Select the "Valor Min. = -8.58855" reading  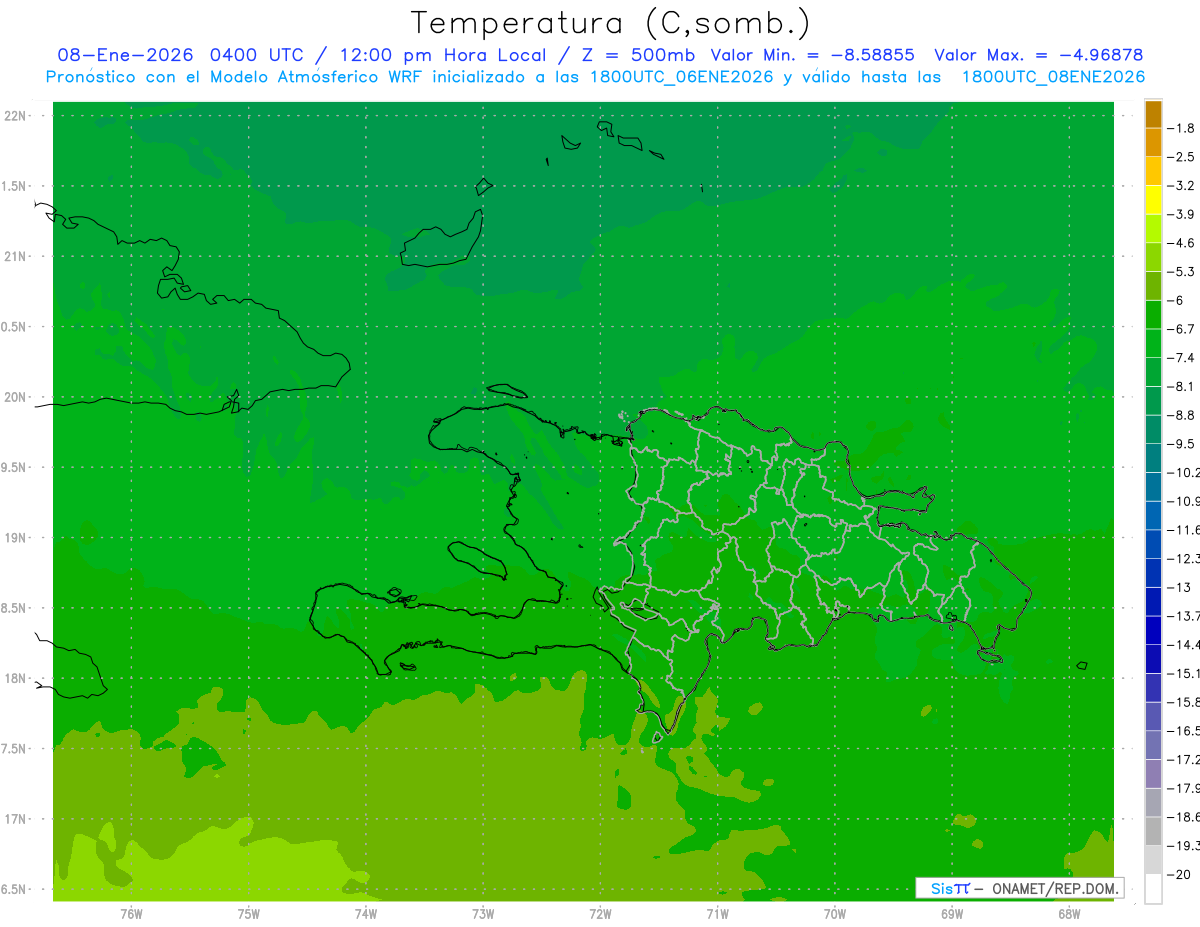point(812,55)
